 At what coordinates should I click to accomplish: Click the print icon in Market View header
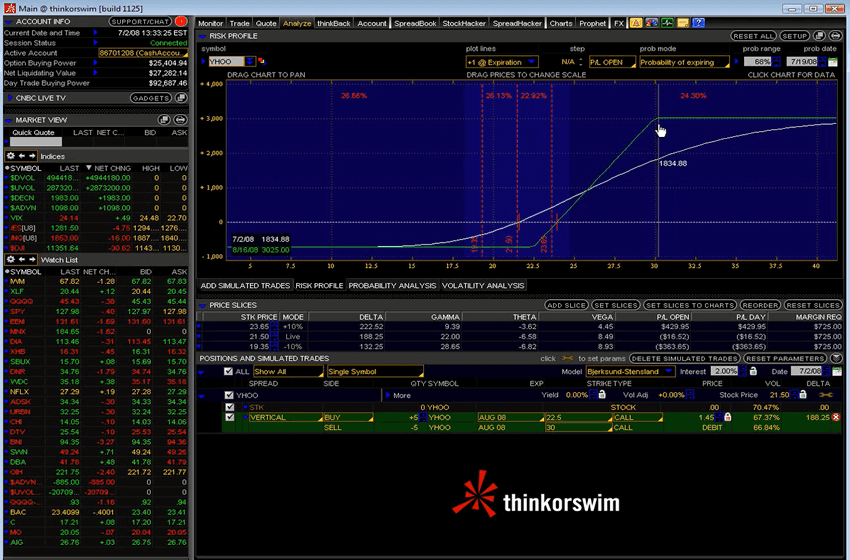click(181, 120)
